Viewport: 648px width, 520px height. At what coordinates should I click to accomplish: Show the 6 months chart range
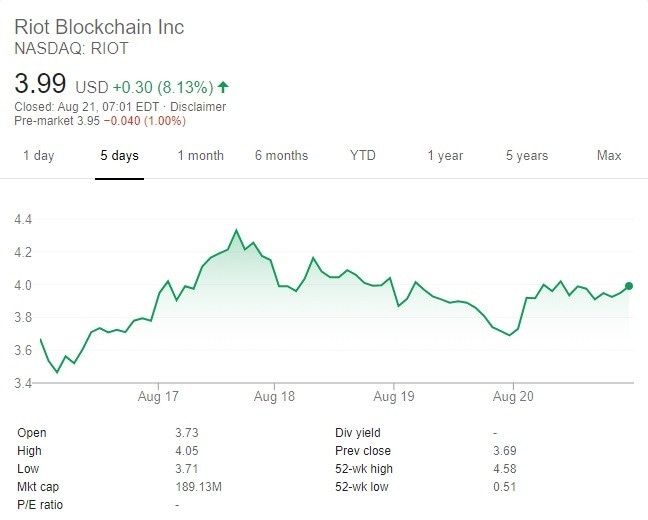pyautogui.click(x=281, y=156)
